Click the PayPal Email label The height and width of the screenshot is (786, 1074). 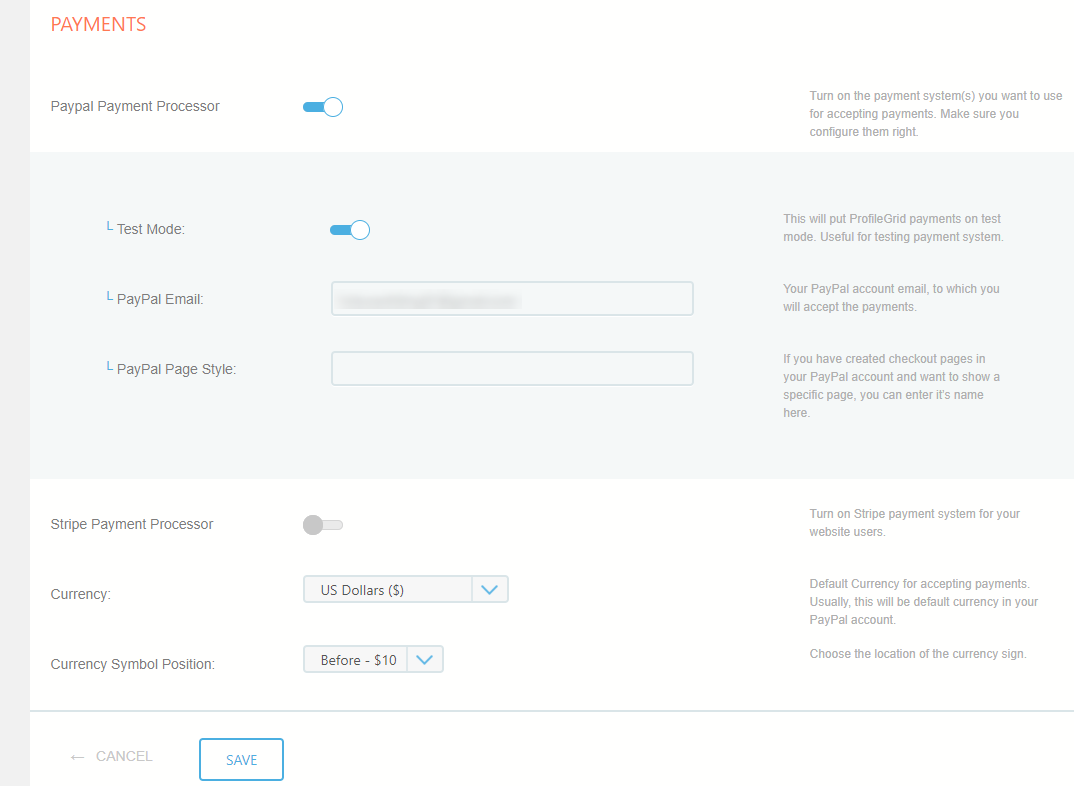pyautogui.click(x=160, y=299)
